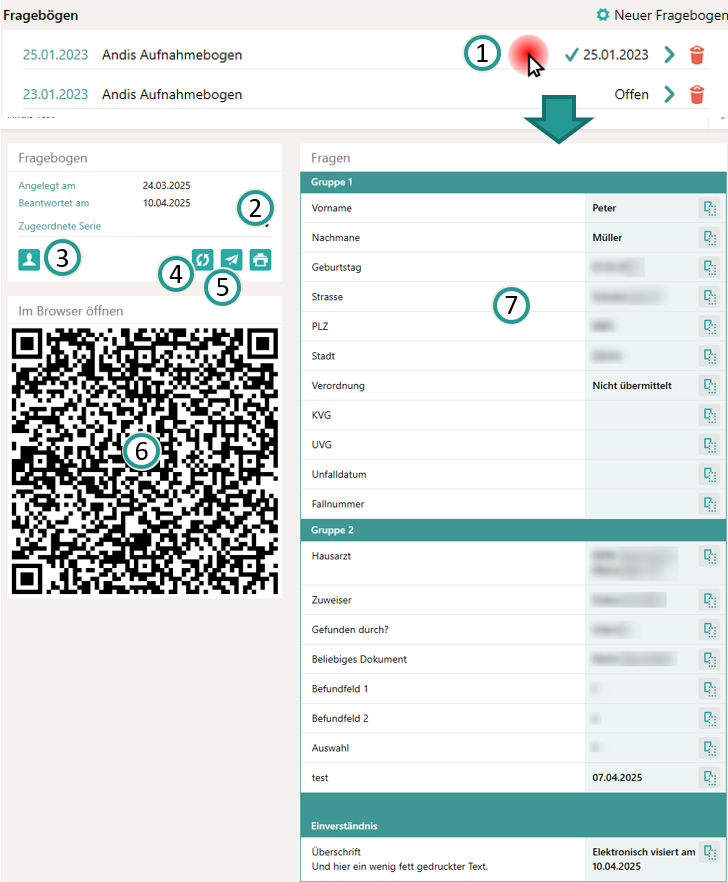
Task: Expand the 25.01.2023 questionnaire row chevron
Action: 669,55
